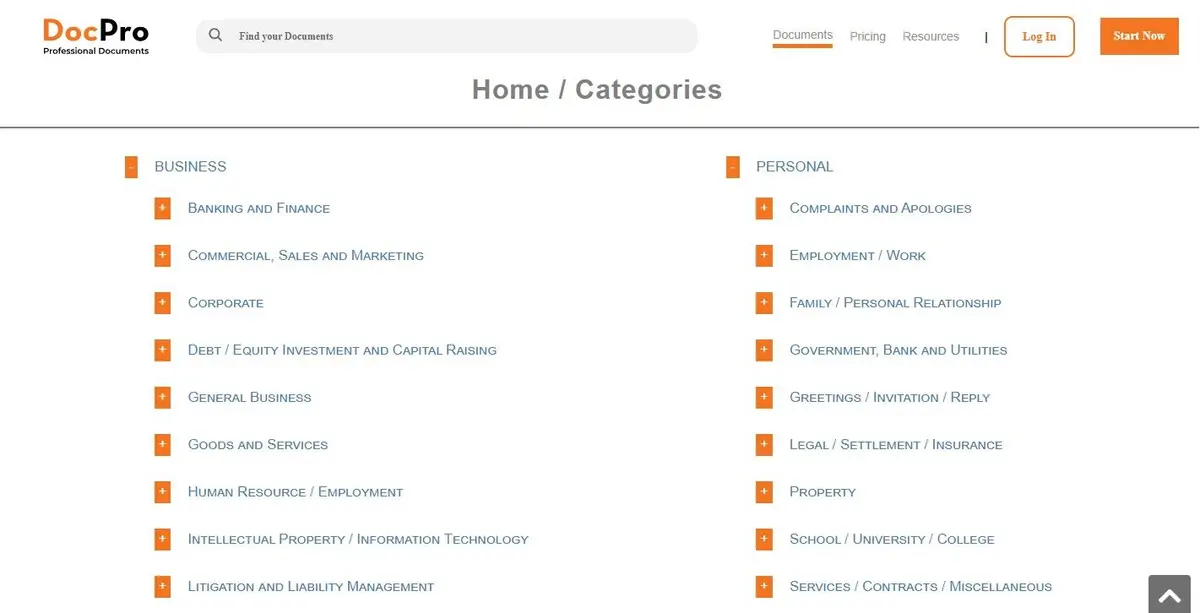
Task: Click the scroll-to-top arrow button
Action: [x=1169, y=594]
